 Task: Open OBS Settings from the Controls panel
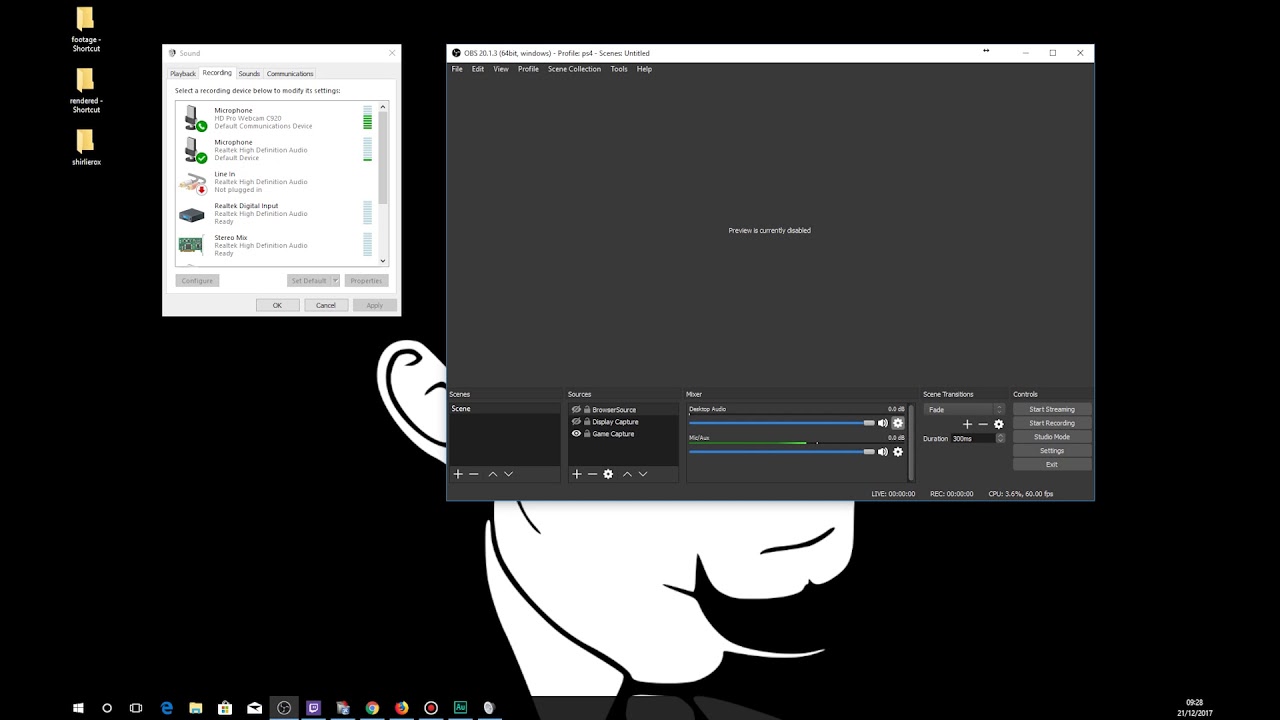tap(1052, 451)
